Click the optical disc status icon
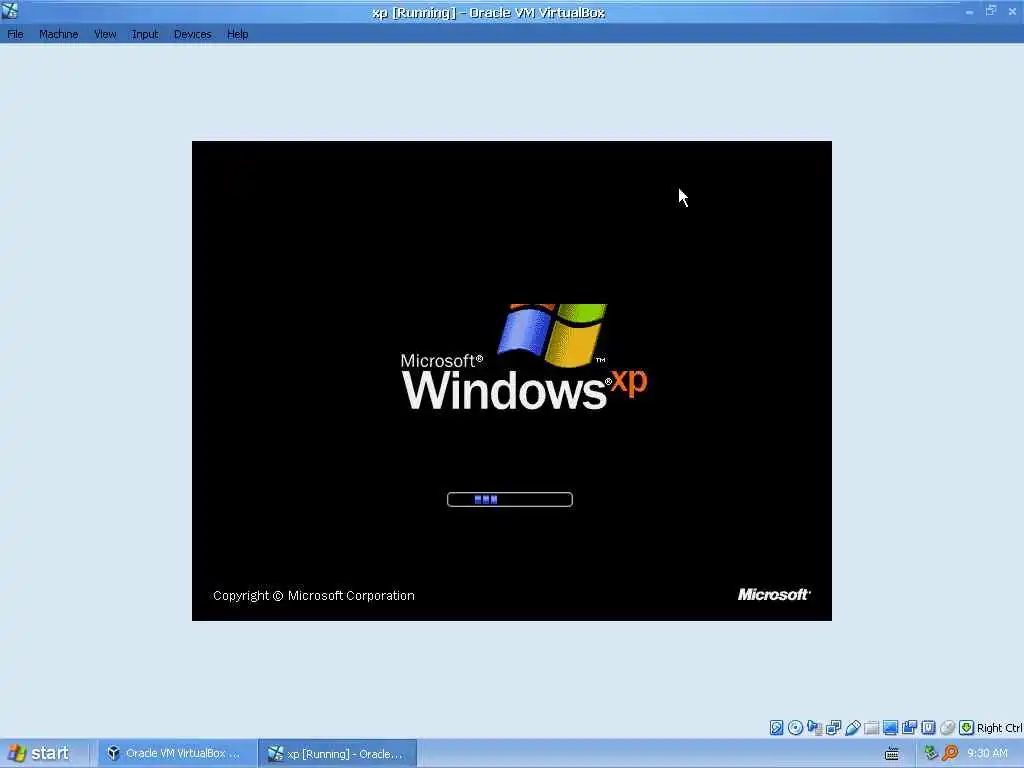 tap(795, 728)
